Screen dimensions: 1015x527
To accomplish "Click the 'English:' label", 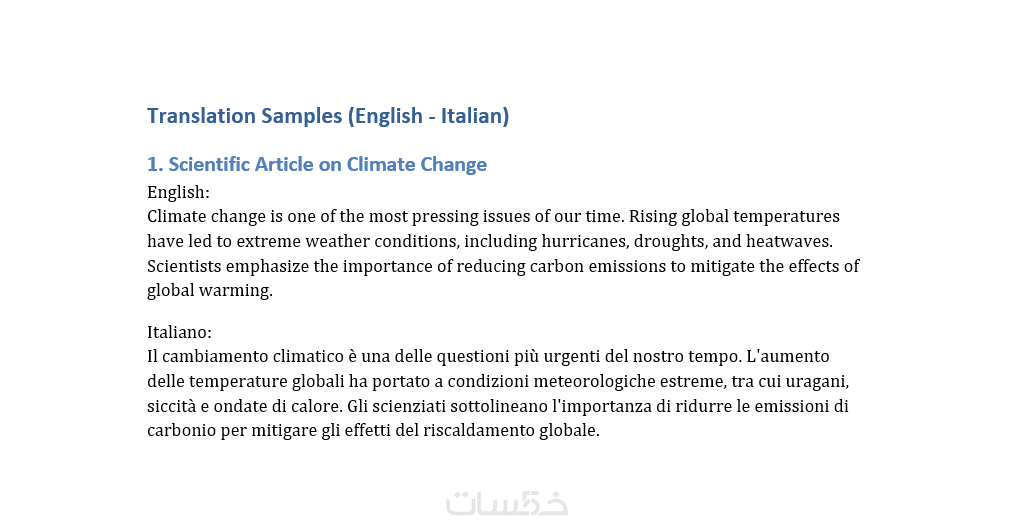I will coord(178,192).
